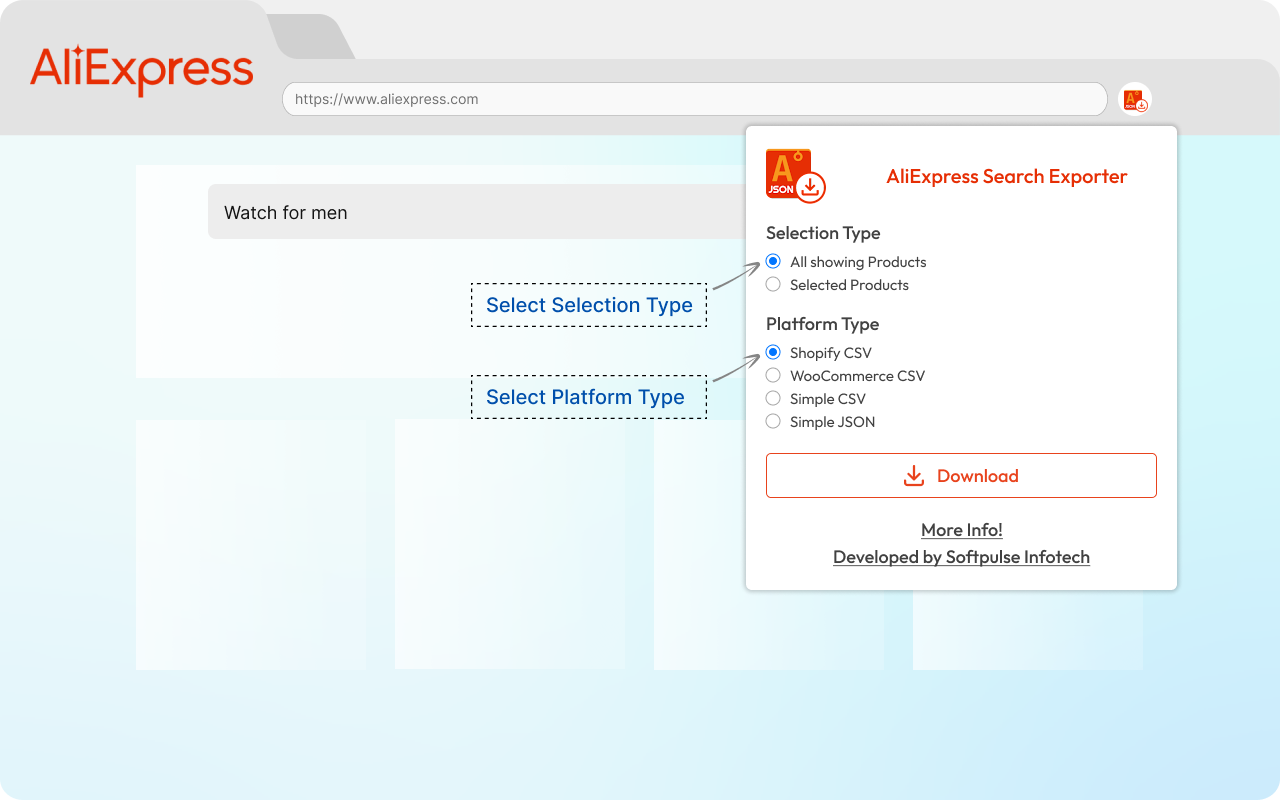The width and height of the screenshot is (1280, 800).
Task: Select All showing Products radio button
Action: [x=773, y=262]
